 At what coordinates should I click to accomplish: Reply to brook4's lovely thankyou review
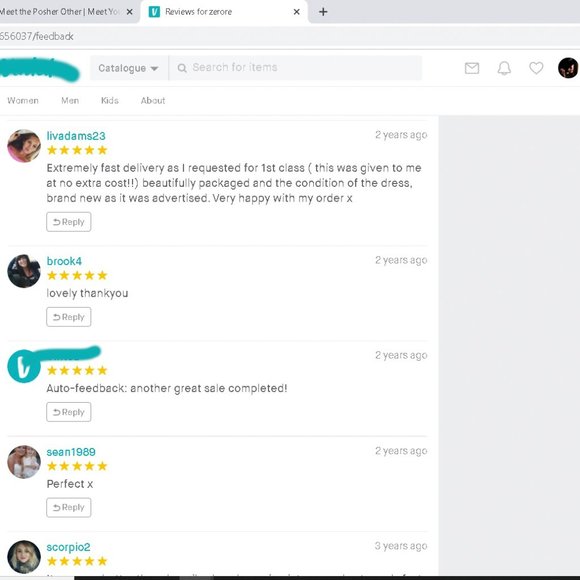pos(68,317)
